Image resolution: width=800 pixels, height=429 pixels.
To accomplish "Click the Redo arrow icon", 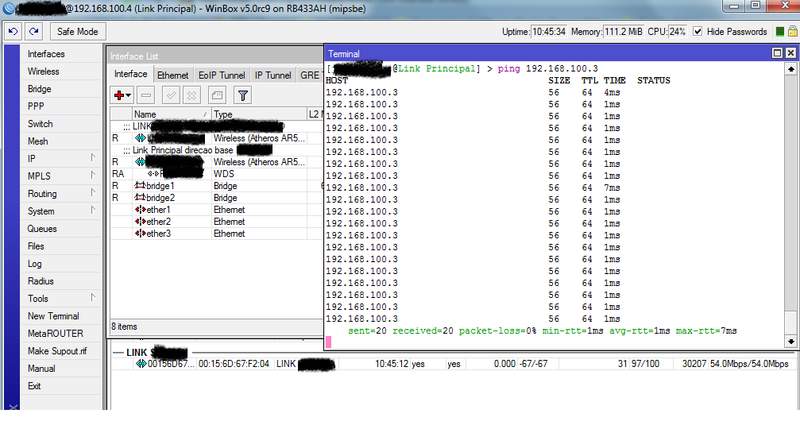I will (x=34, y=32).
